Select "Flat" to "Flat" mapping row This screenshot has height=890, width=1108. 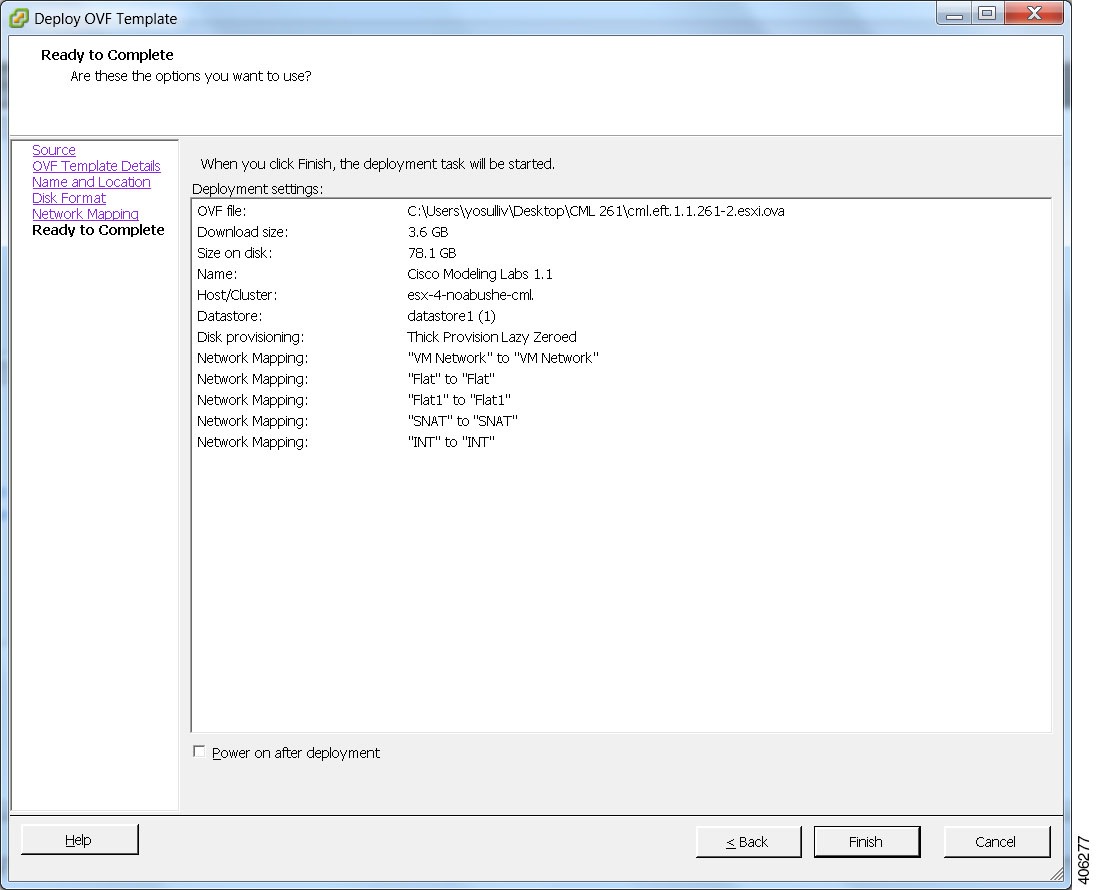451,379
